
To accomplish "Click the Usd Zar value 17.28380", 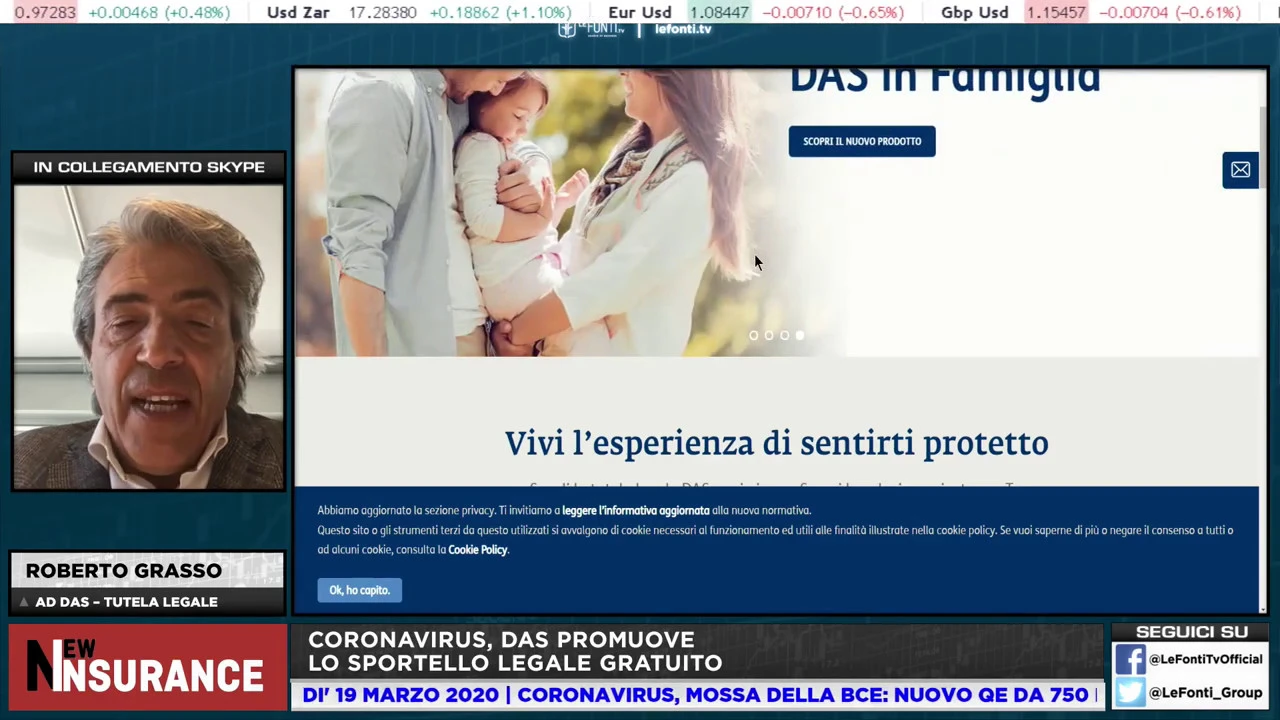I will 383,13.
